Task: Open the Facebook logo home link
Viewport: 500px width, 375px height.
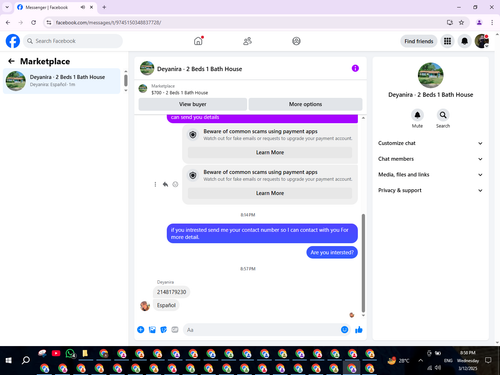Action: [x=13, y=41]
